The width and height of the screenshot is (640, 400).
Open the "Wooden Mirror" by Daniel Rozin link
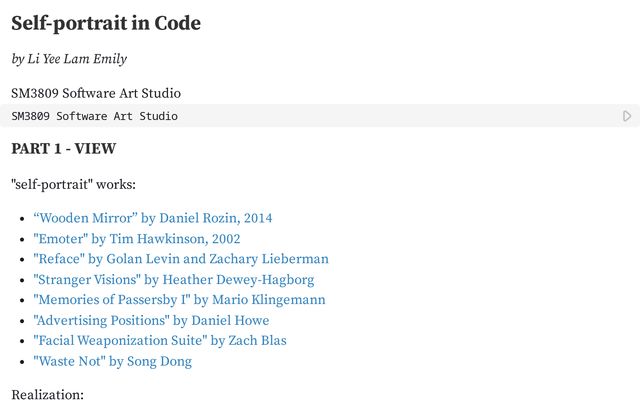click(x=153, y=218)
